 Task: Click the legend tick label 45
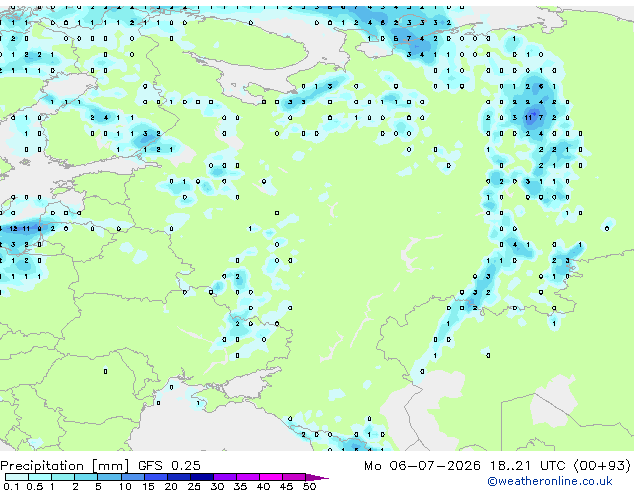pyautogui.click(x=287, y=486)
